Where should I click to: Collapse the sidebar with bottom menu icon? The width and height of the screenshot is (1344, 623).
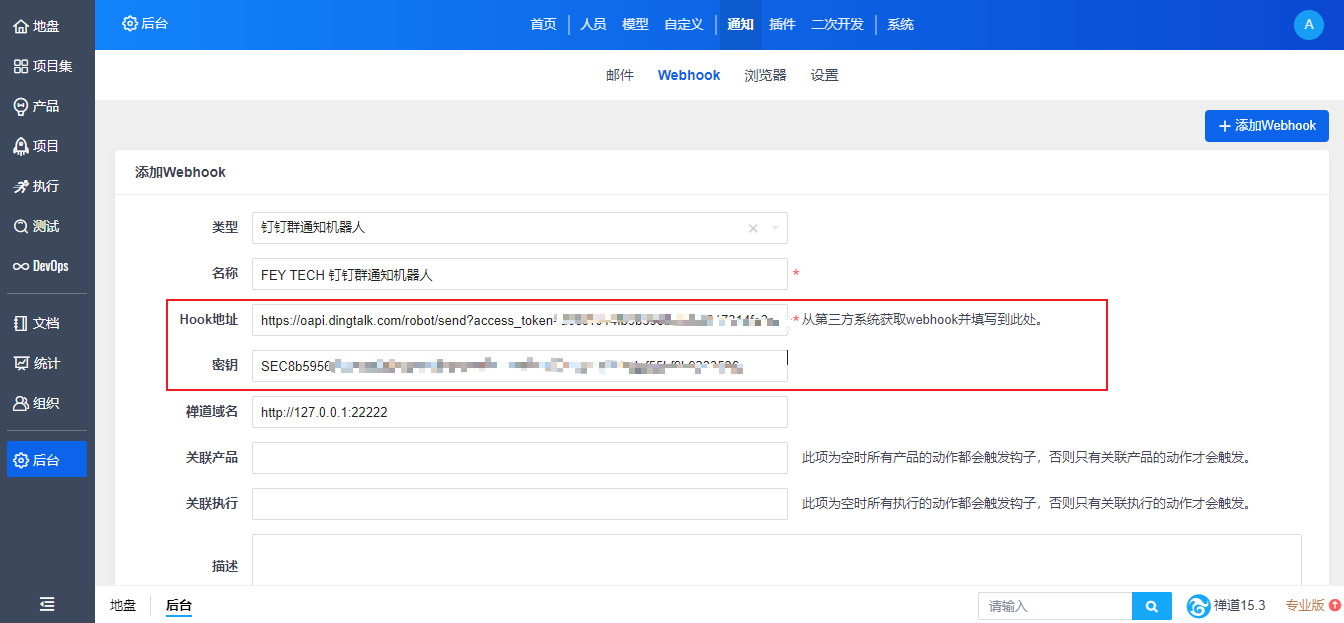[x=47, y=604]
